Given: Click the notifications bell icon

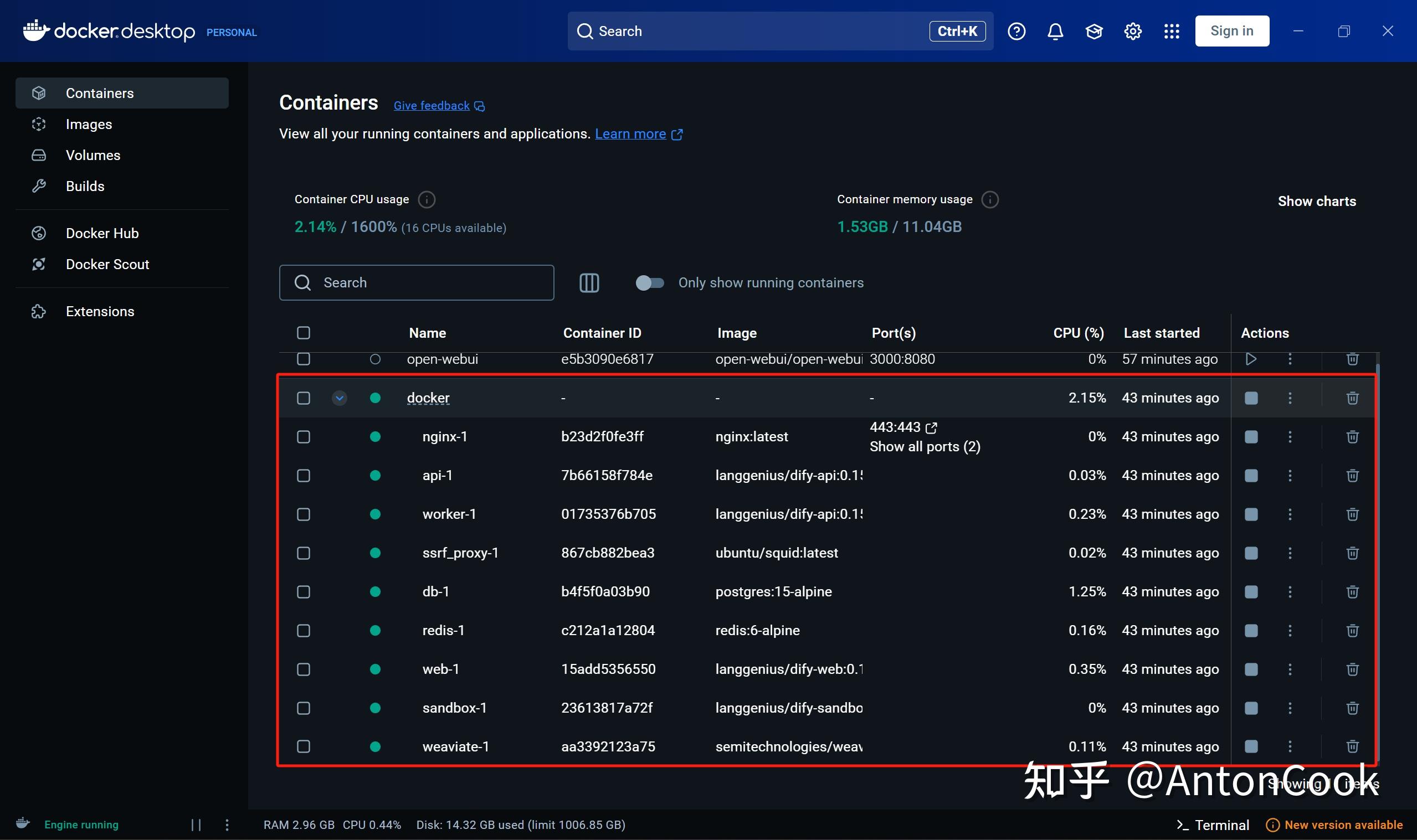Looking at the screenshot, I should pyautogui.click(x=1055, y=31).
